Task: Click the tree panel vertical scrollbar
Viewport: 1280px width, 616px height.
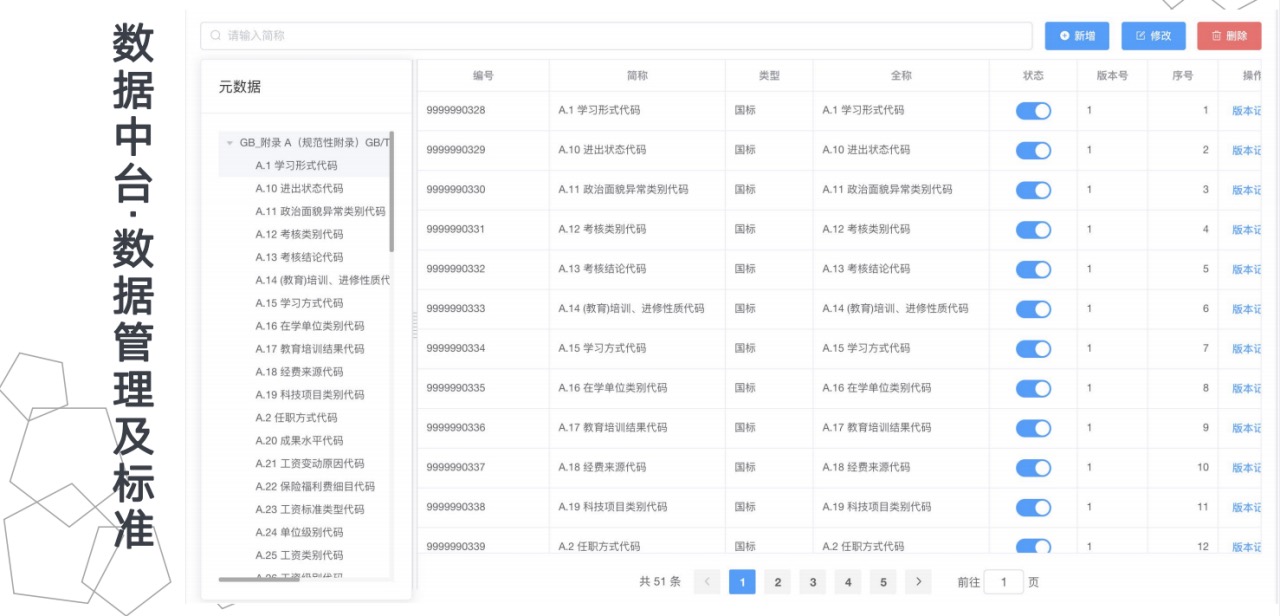Action: tap(392, 192)
